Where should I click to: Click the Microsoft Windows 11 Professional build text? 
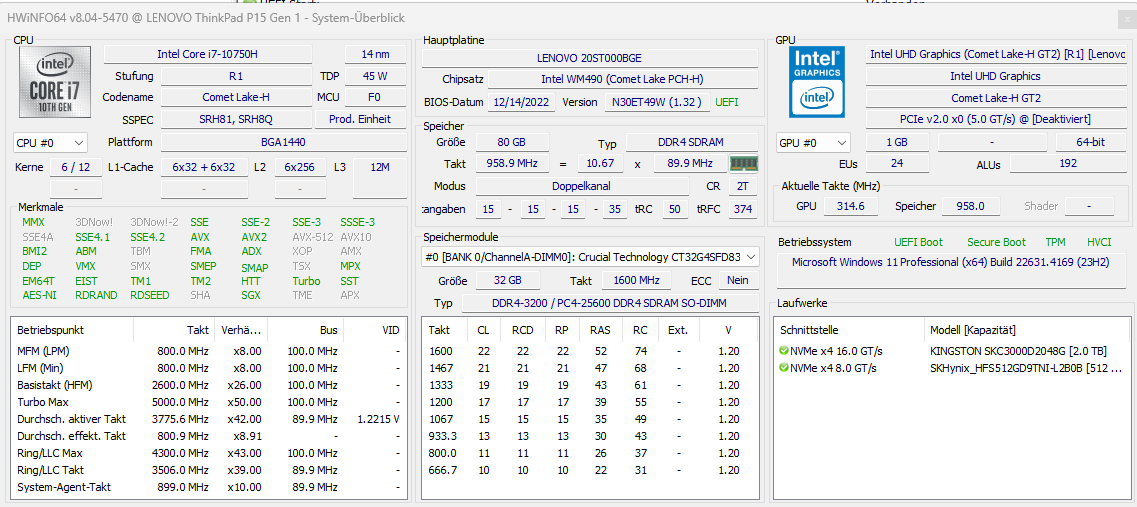tap(951, 262)
